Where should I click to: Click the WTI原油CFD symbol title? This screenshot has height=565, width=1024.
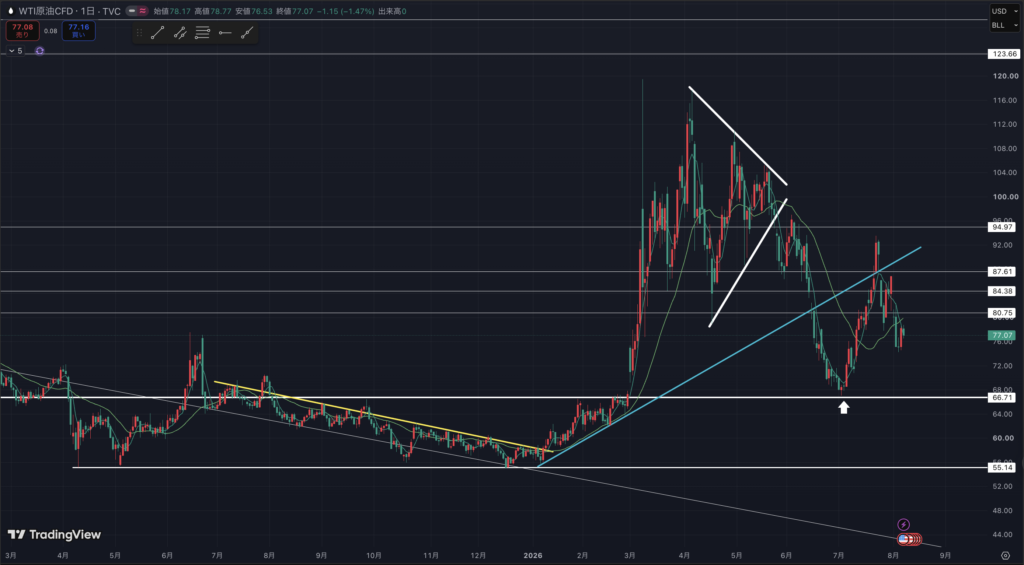46,11
